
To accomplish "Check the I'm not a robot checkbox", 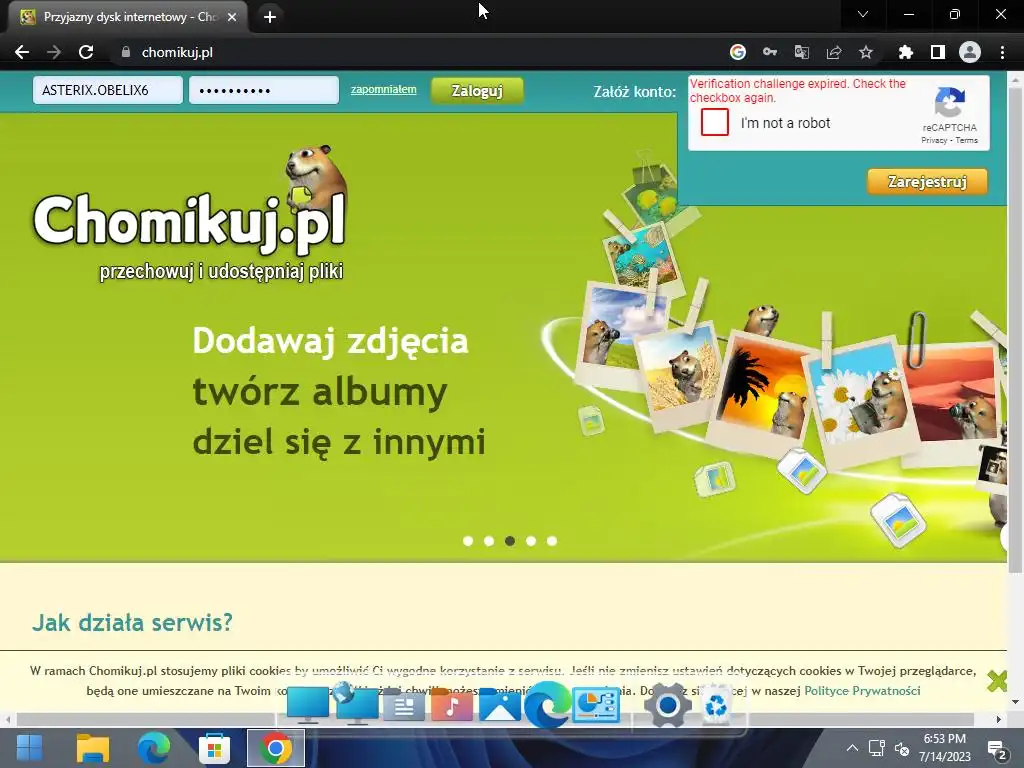I will click(714, 122).
